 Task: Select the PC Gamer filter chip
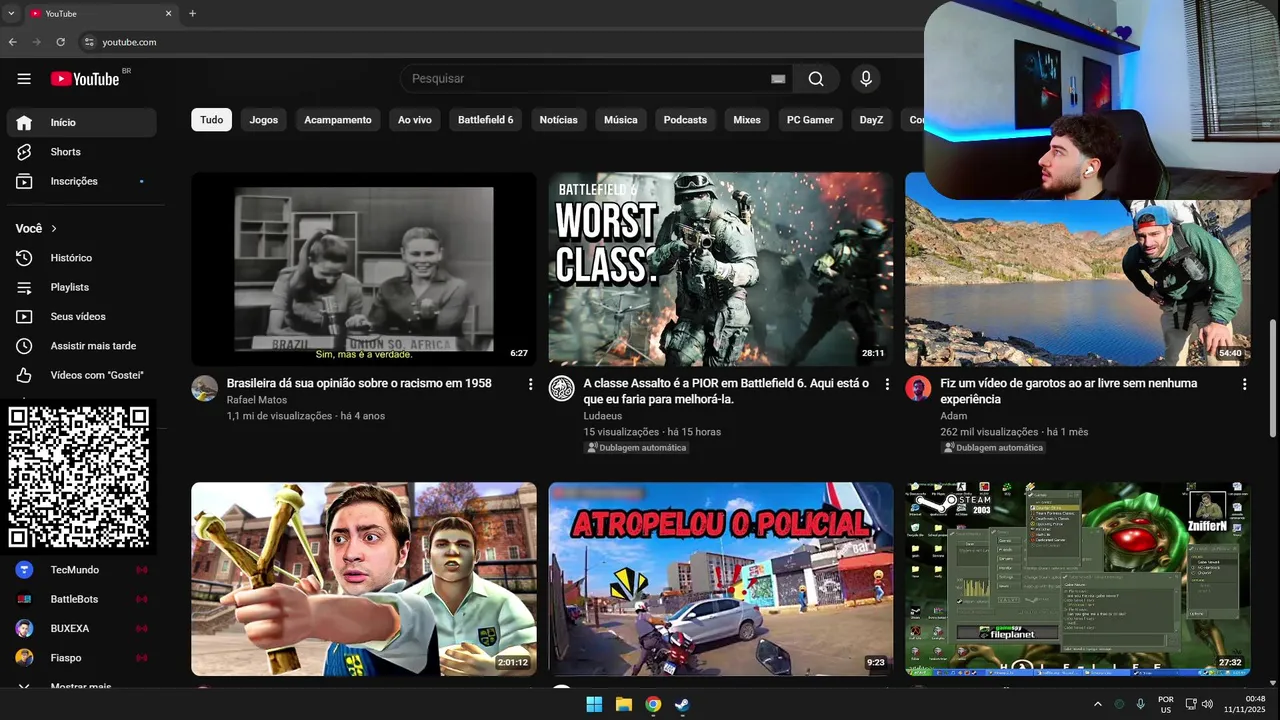click(x=810, y=120)
